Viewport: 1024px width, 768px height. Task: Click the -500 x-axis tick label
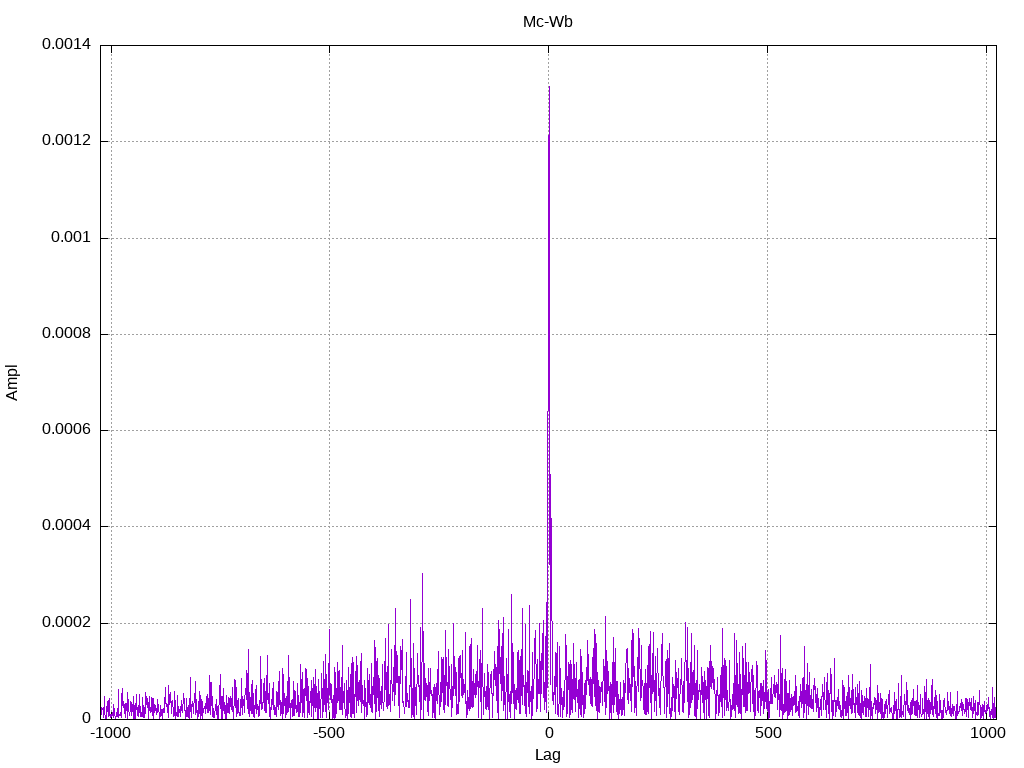pyautogui.click(x=328, y=733)
